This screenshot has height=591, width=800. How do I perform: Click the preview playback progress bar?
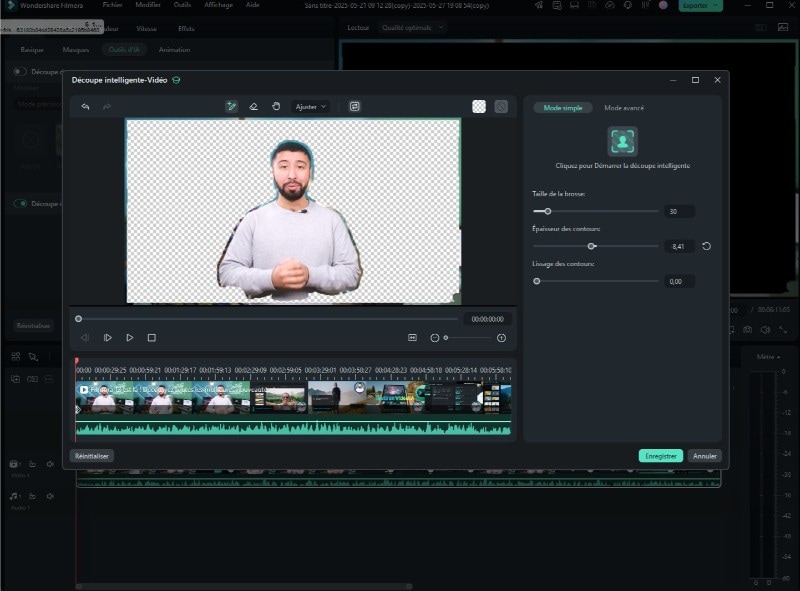pyautogui.click(x=267, y=319)
